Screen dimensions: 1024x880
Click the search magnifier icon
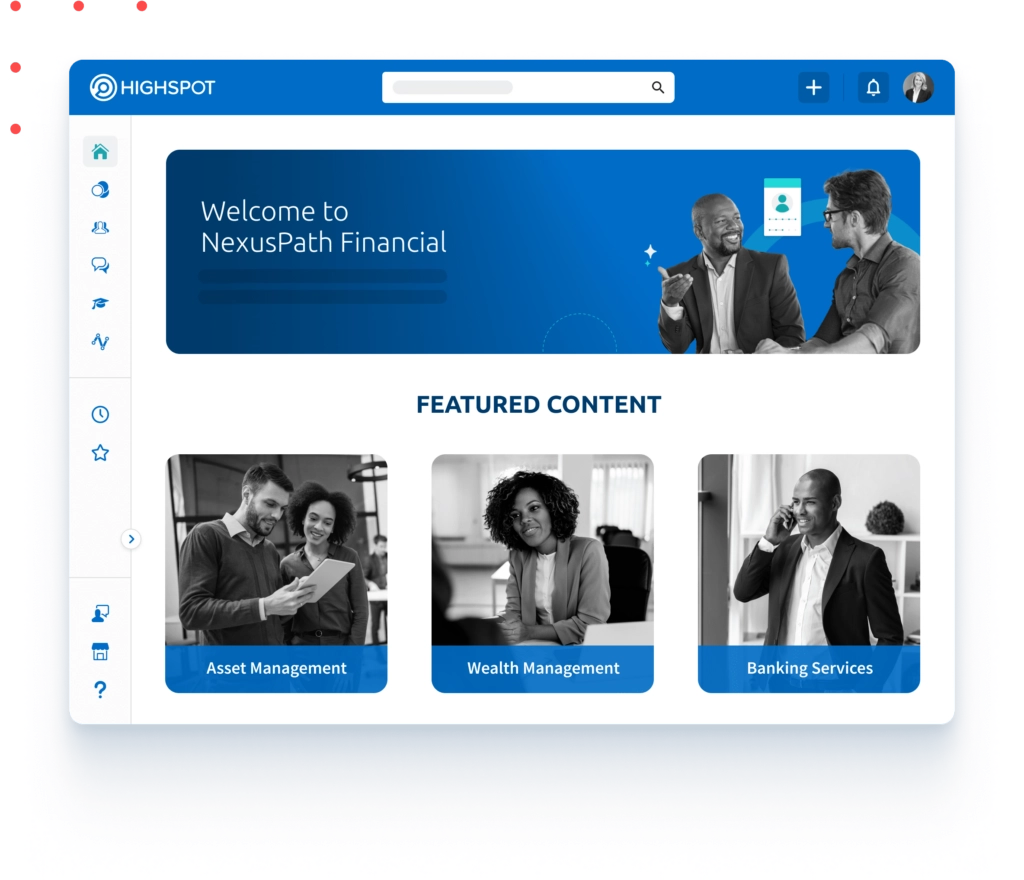(x=658, y=87)
